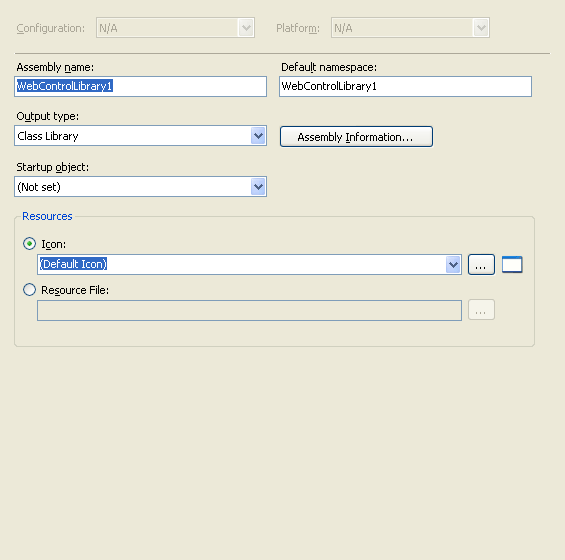Click the Icon label text
The image size is (565, 560).
click(x=54, y=244)
